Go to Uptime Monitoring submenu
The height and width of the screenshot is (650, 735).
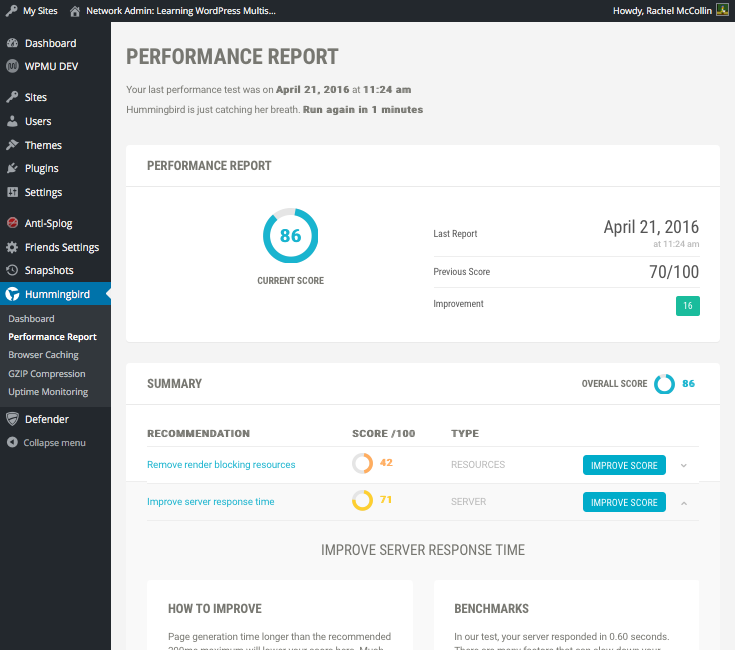pos(48,392)
